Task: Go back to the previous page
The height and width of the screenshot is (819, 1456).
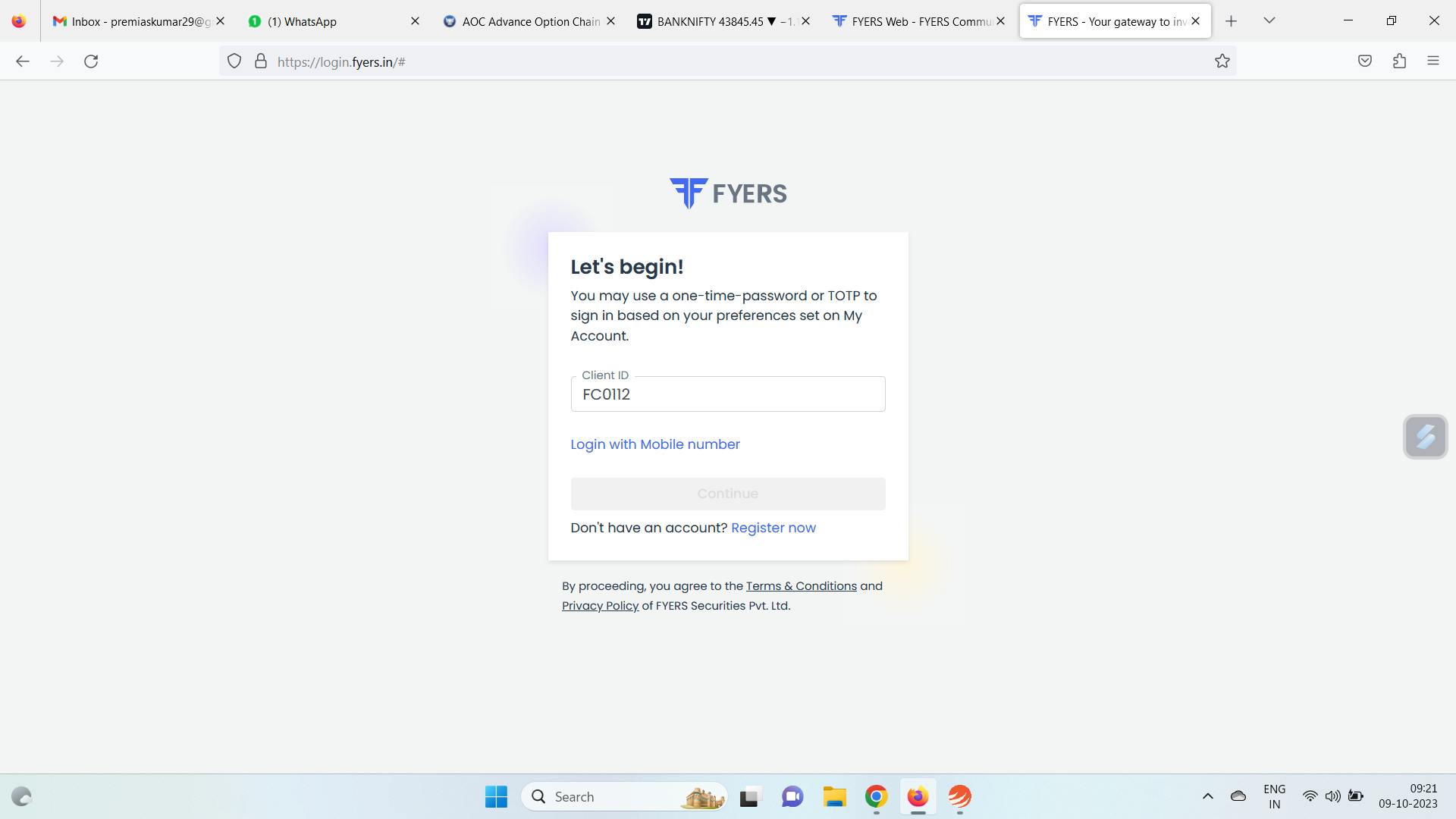Action: pyautogui.click(x=23, y=61)
